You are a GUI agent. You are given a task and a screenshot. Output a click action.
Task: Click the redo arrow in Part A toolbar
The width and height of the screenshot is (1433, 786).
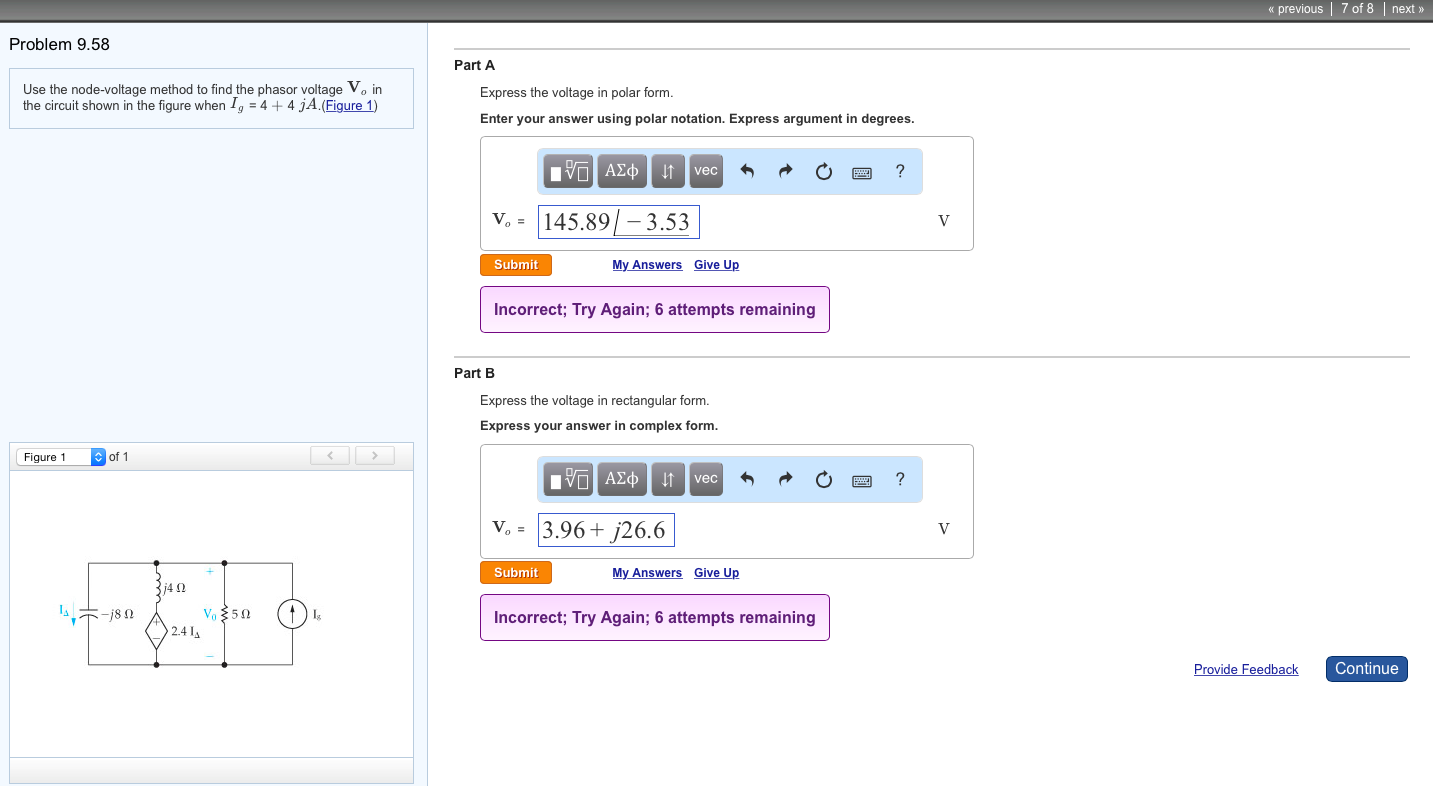point(784,171)
